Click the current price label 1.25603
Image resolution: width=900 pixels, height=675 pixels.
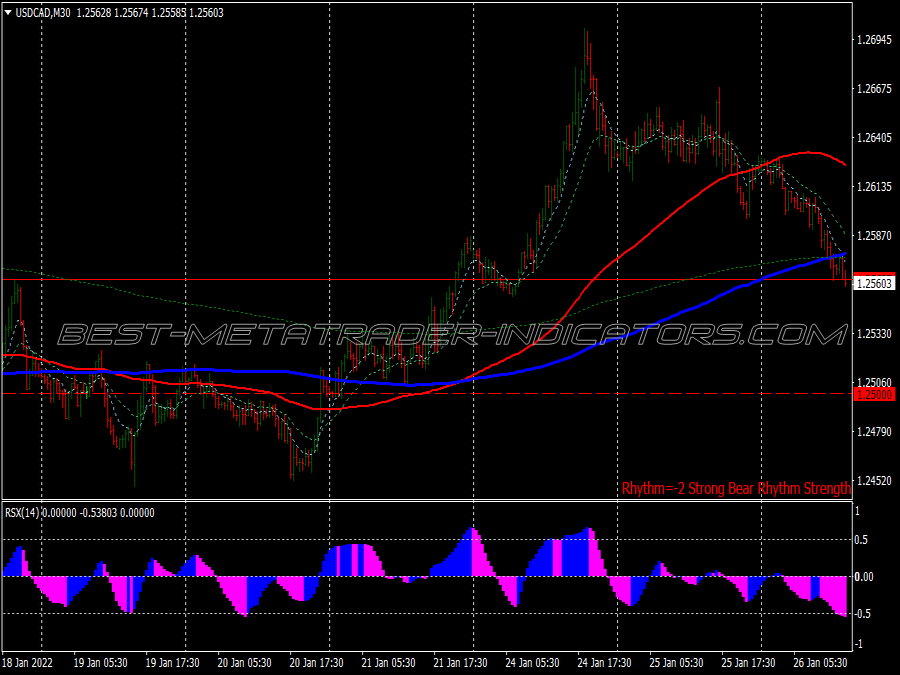pos(874,284)
